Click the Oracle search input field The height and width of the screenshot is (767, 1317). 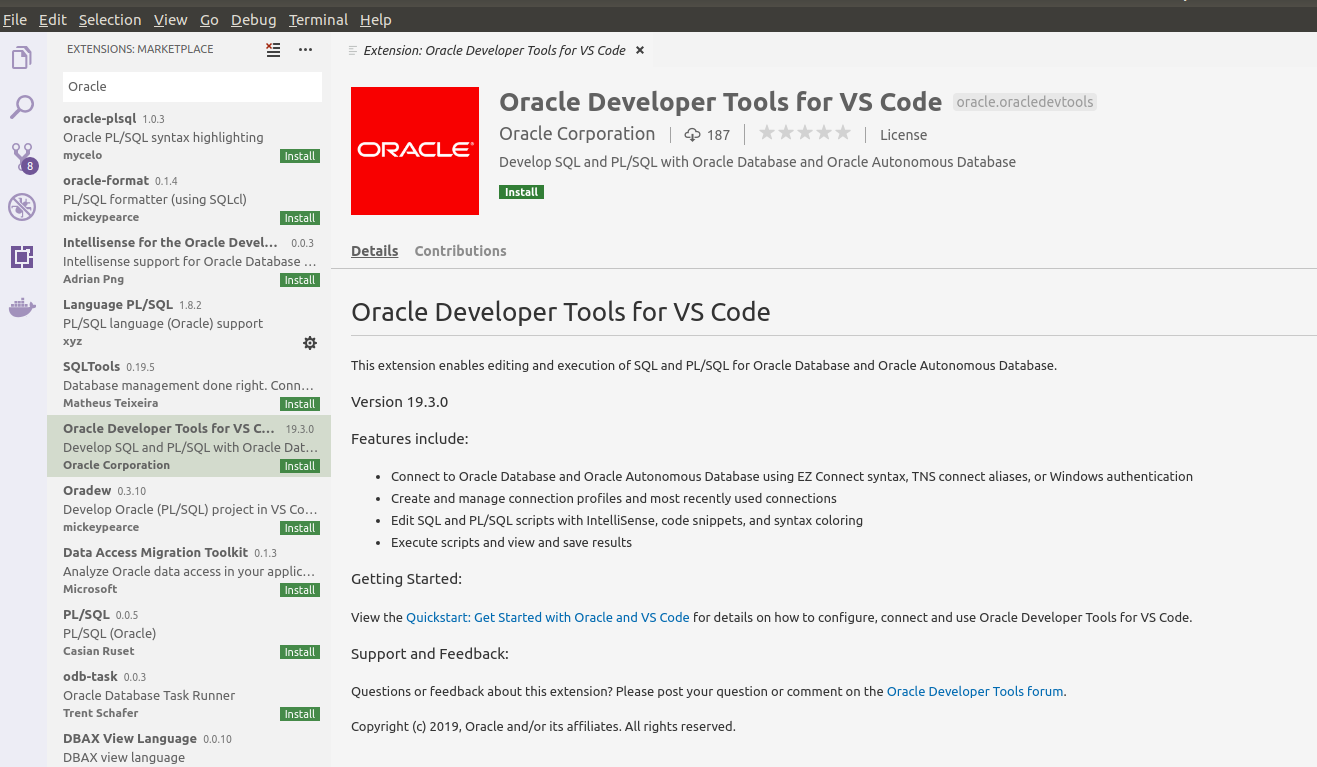tap(192, 87)
